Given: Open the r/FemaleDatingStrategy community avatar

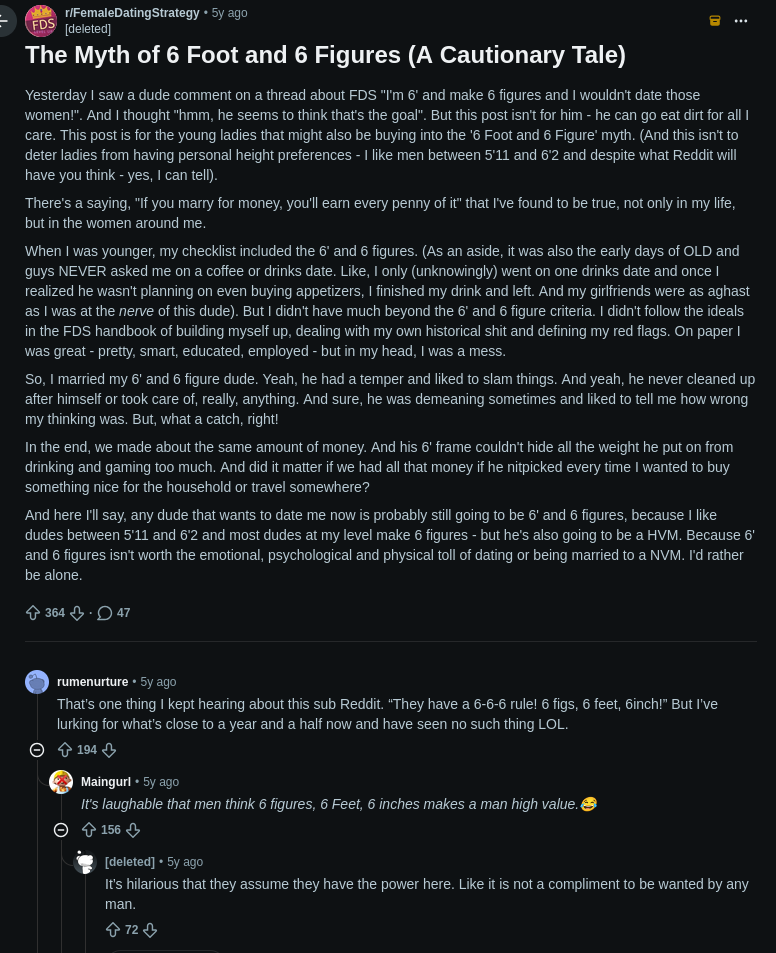Looking at the screenshot, I should coord(41,21).
